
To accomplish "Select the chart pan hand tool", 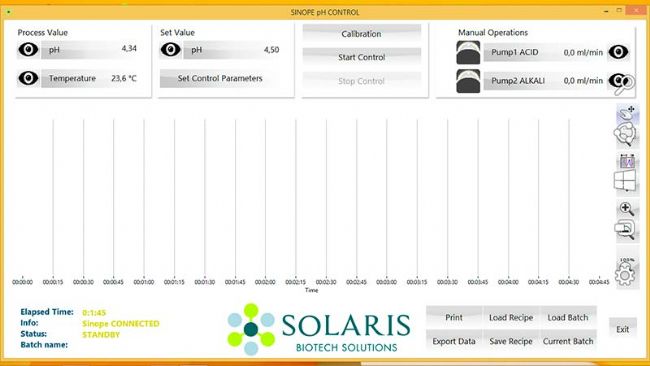I will tap(626, 113).
